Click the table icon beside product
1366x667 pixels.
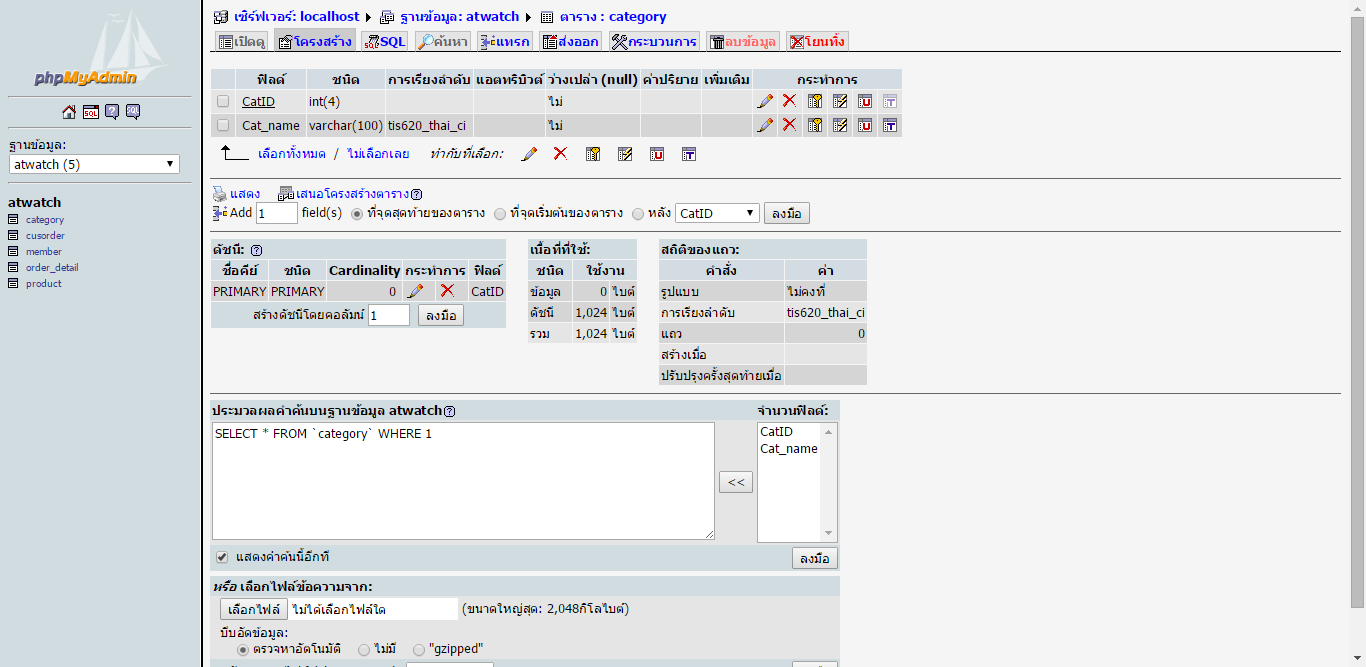pyautogui.click(x=13, y=284)
